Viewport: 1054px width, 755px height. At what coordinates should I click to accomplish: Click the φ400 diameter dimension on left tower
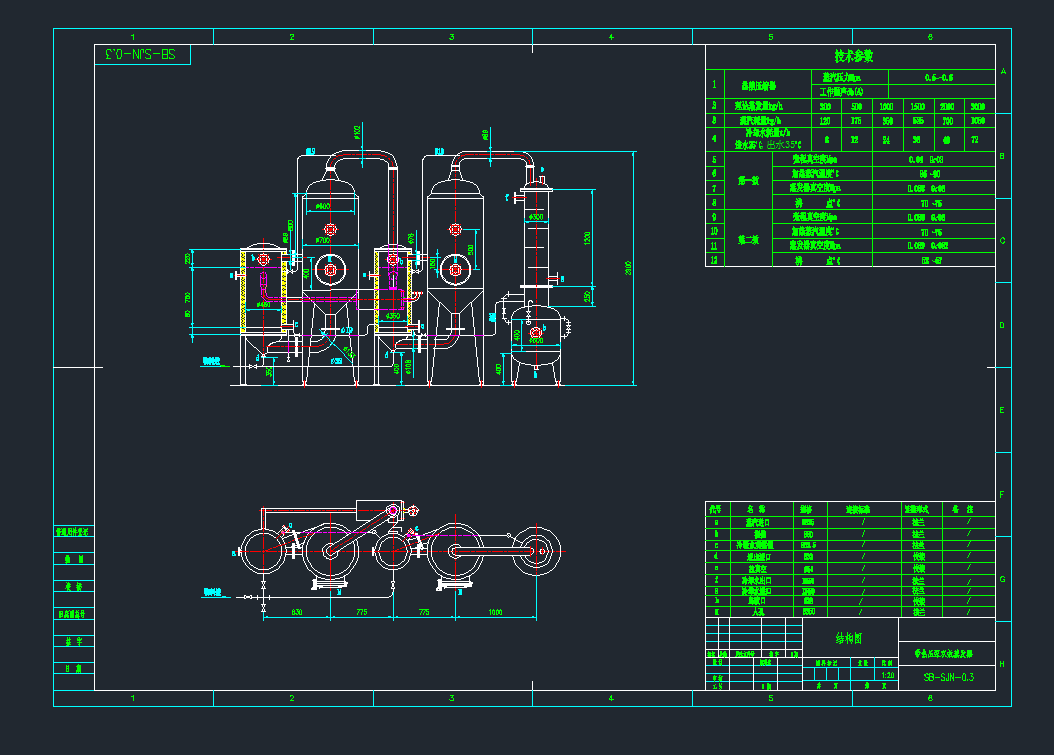coord(323,206)
